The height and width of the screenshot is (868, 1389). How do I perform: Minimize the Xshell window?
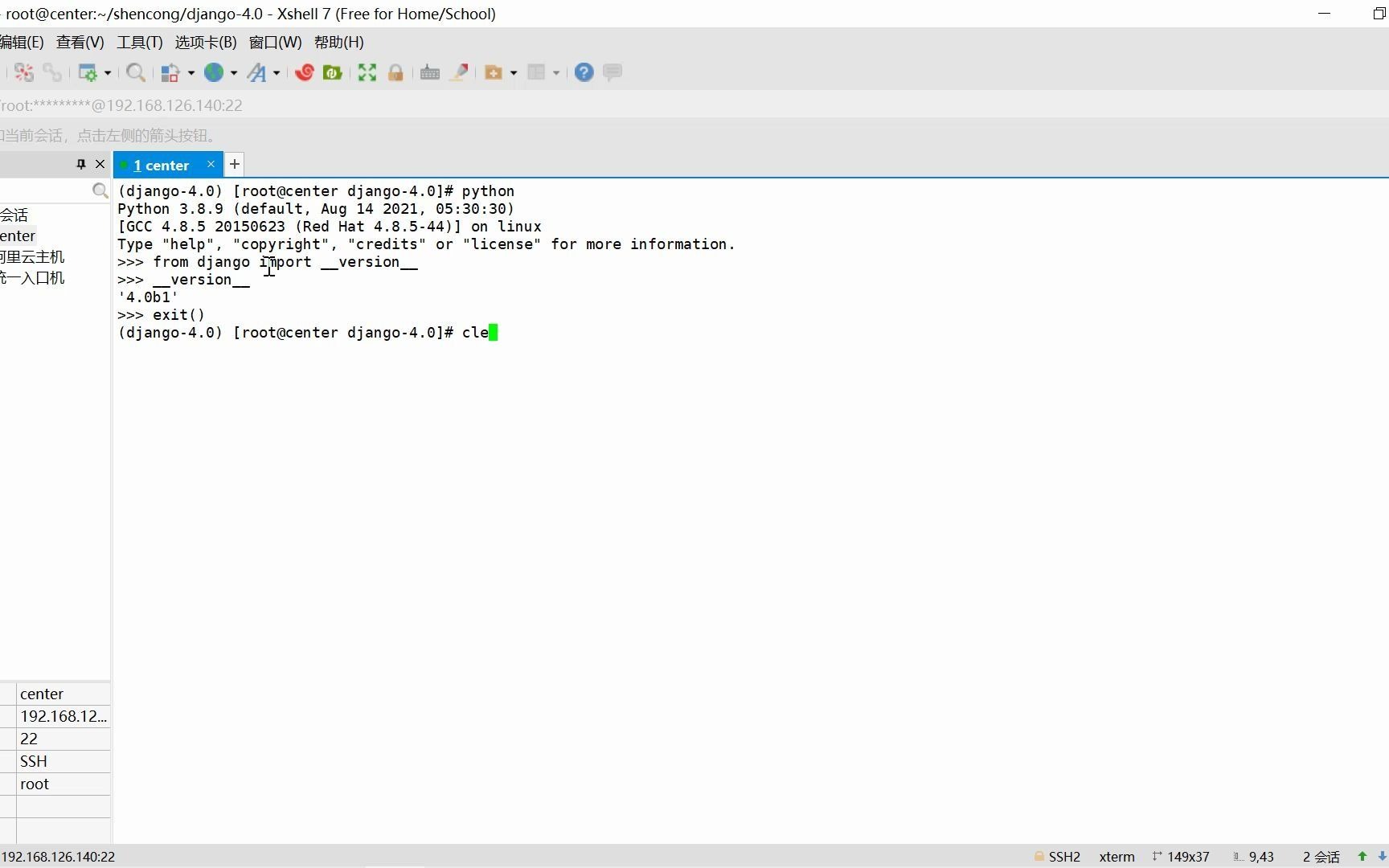pos(1325,14)
